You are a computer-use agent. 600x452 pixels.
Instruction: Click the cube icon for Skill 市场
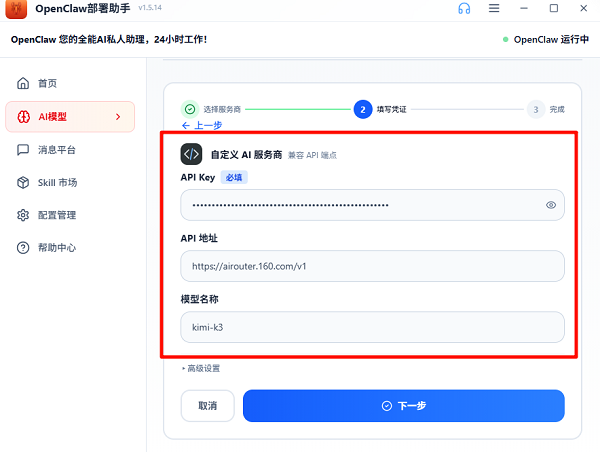[x=23, y=183]
